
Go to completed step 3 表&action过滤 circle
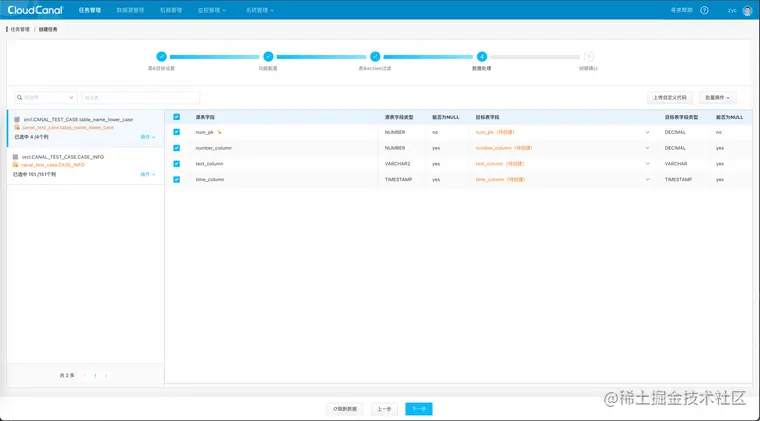pos(375,57)
